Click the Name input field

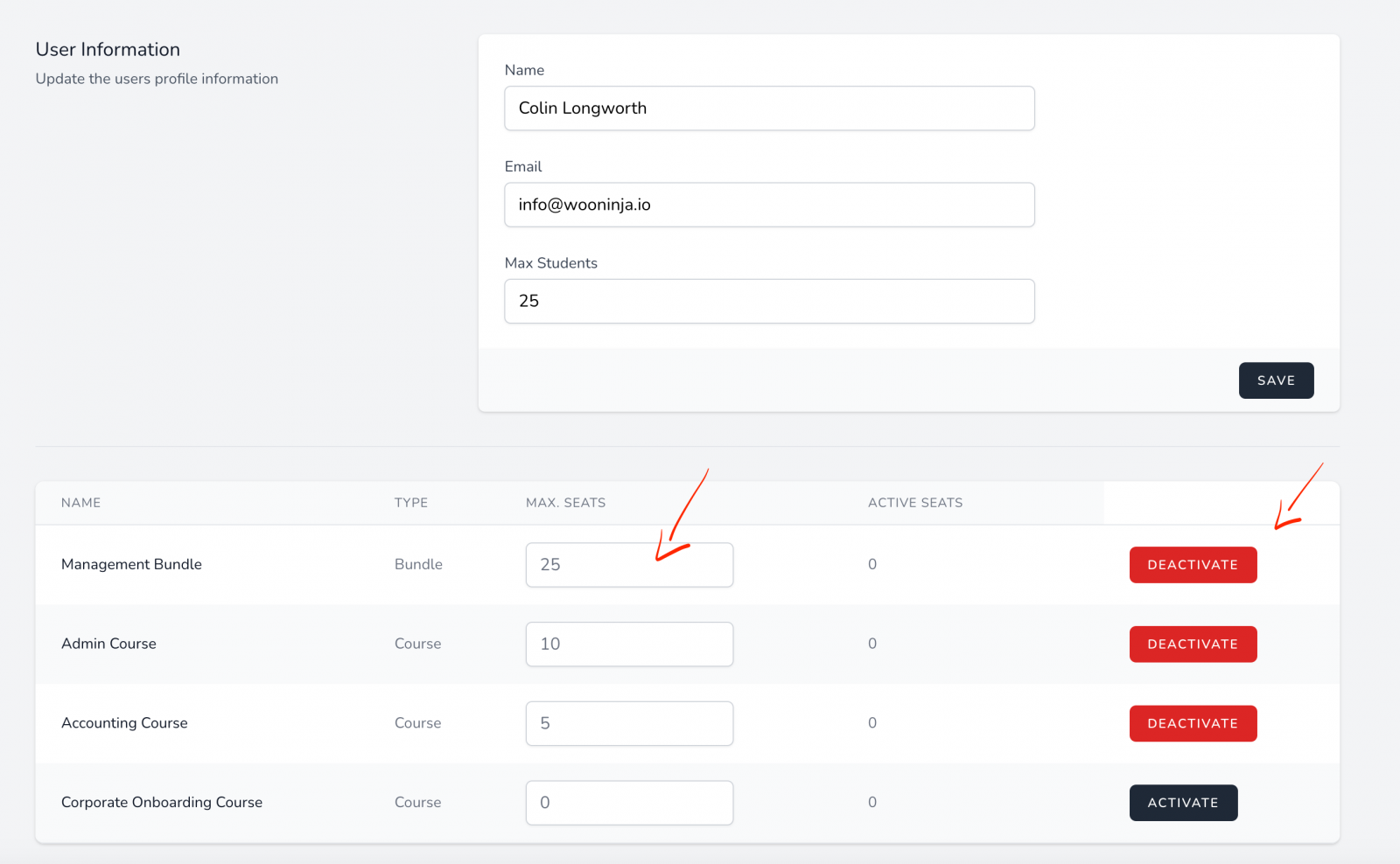pos(769,108)
